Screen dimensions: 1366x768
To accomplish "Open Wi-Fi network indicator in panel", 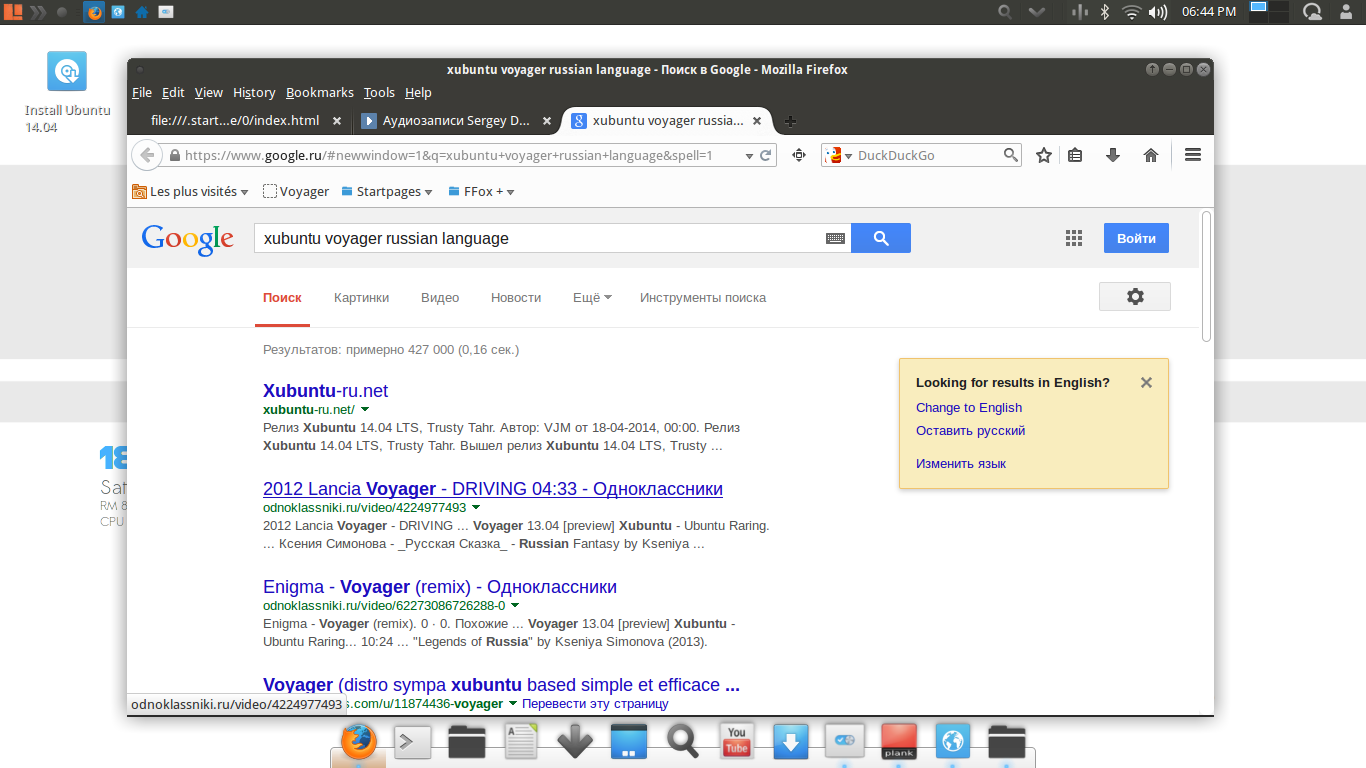I will click(1131, 12).
